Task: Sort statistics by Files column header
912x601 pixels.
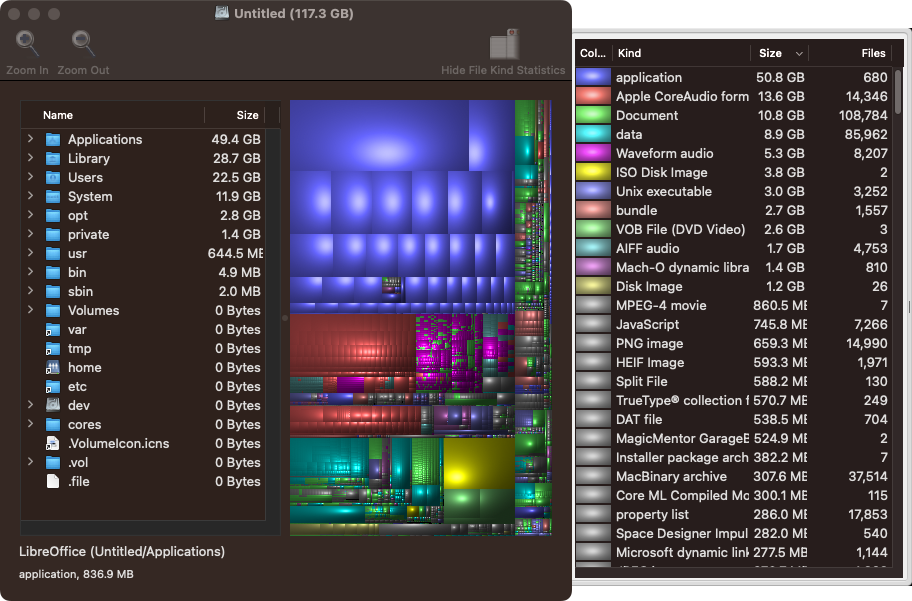Action: click(x=872, y=53)
